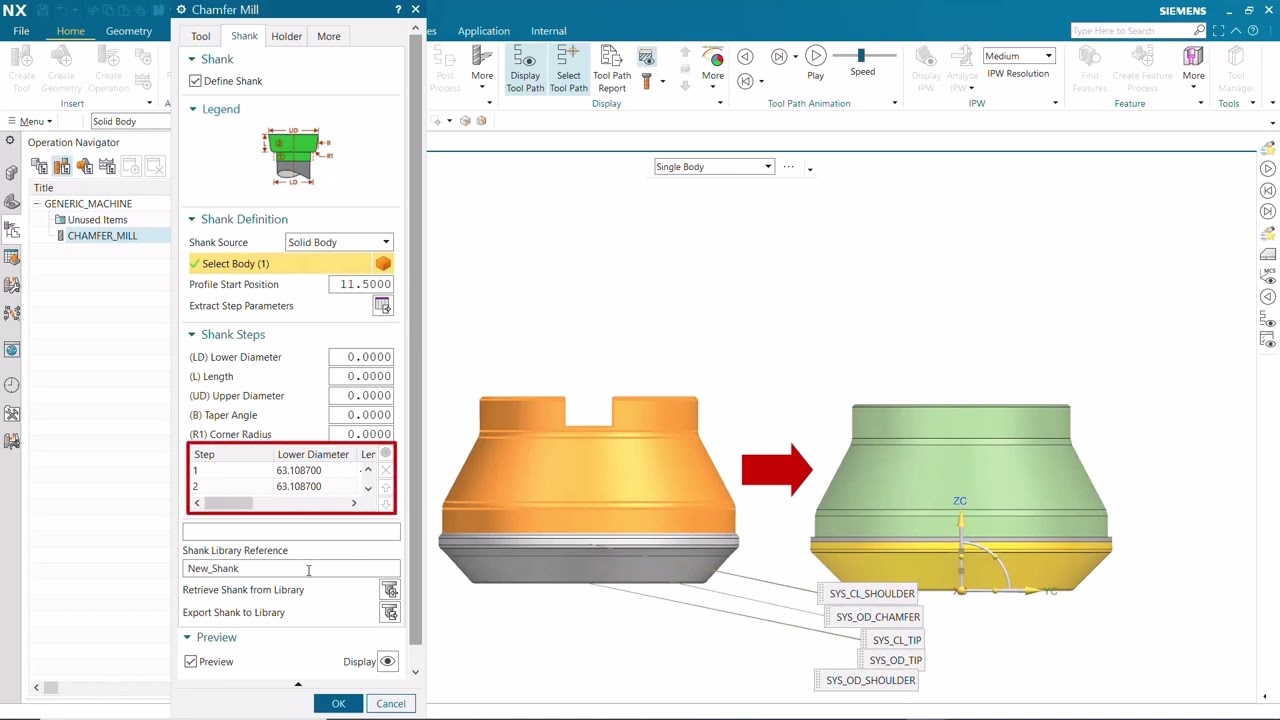Click the Export Shank to Library icon
Screen dimensions: 1280x720
[389, 613]
